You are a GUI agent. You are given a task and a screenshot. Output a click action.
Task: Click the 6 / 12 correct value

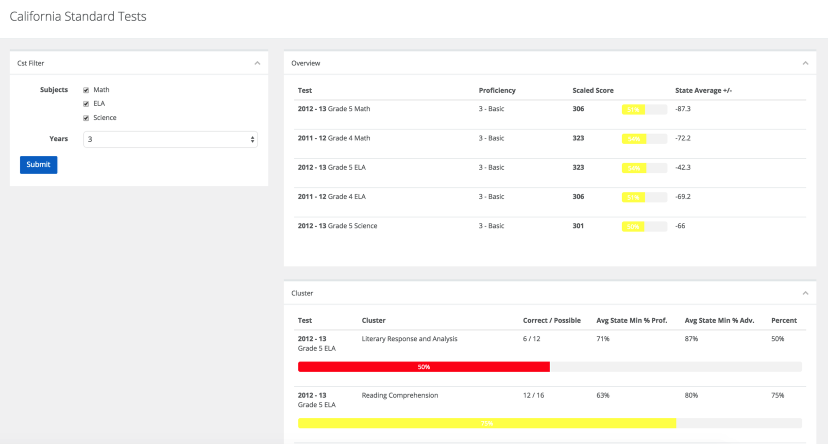[531, 339]
